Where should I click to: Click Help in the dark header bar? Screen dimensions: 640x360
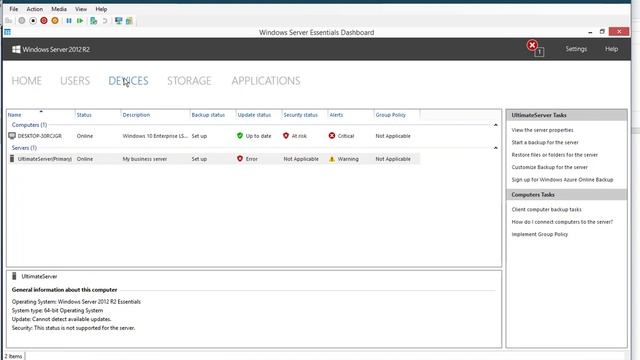click(x=611, y=49)
